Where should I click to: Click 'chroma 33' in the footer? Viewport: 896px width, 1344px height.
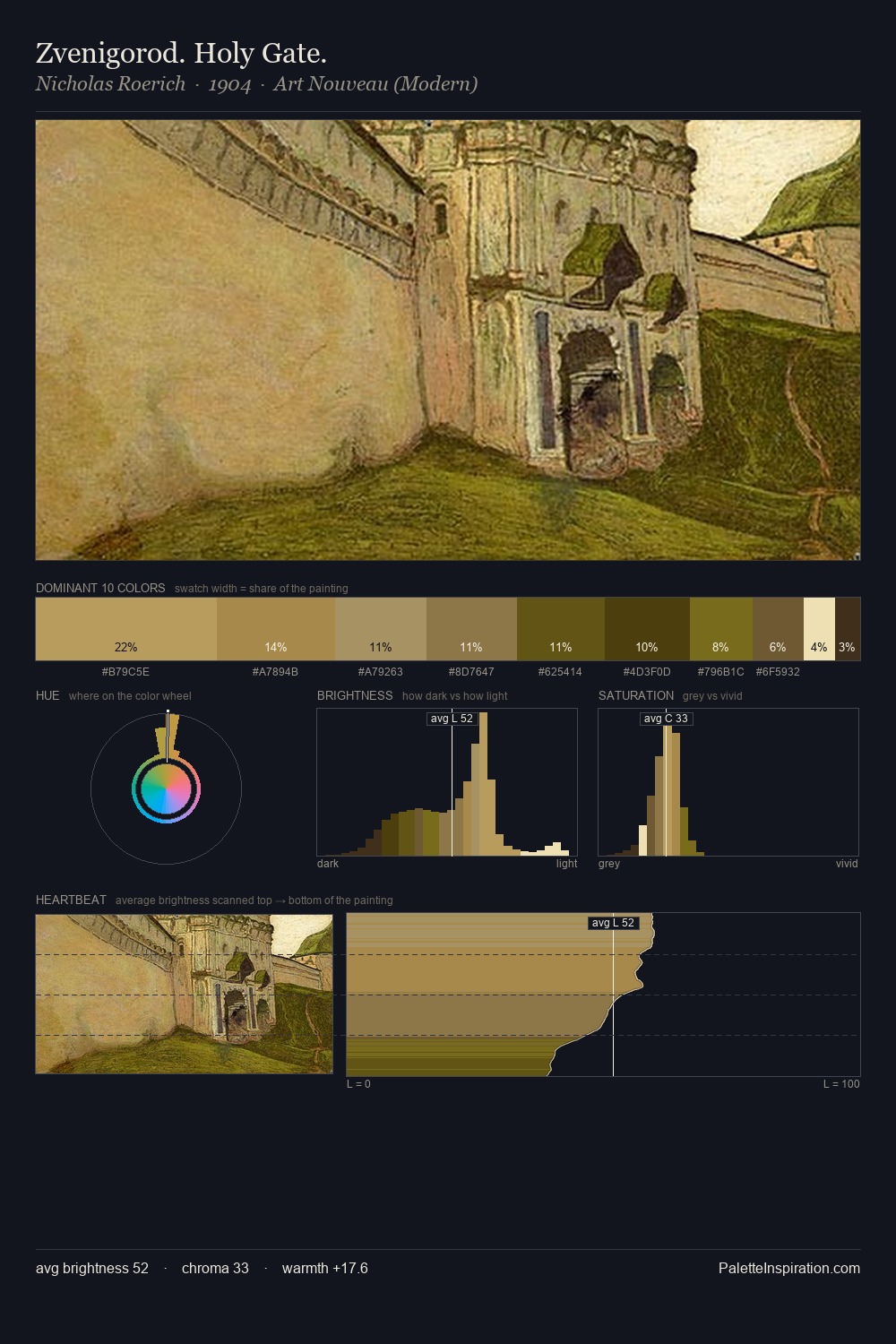(x=215, y=1269)
